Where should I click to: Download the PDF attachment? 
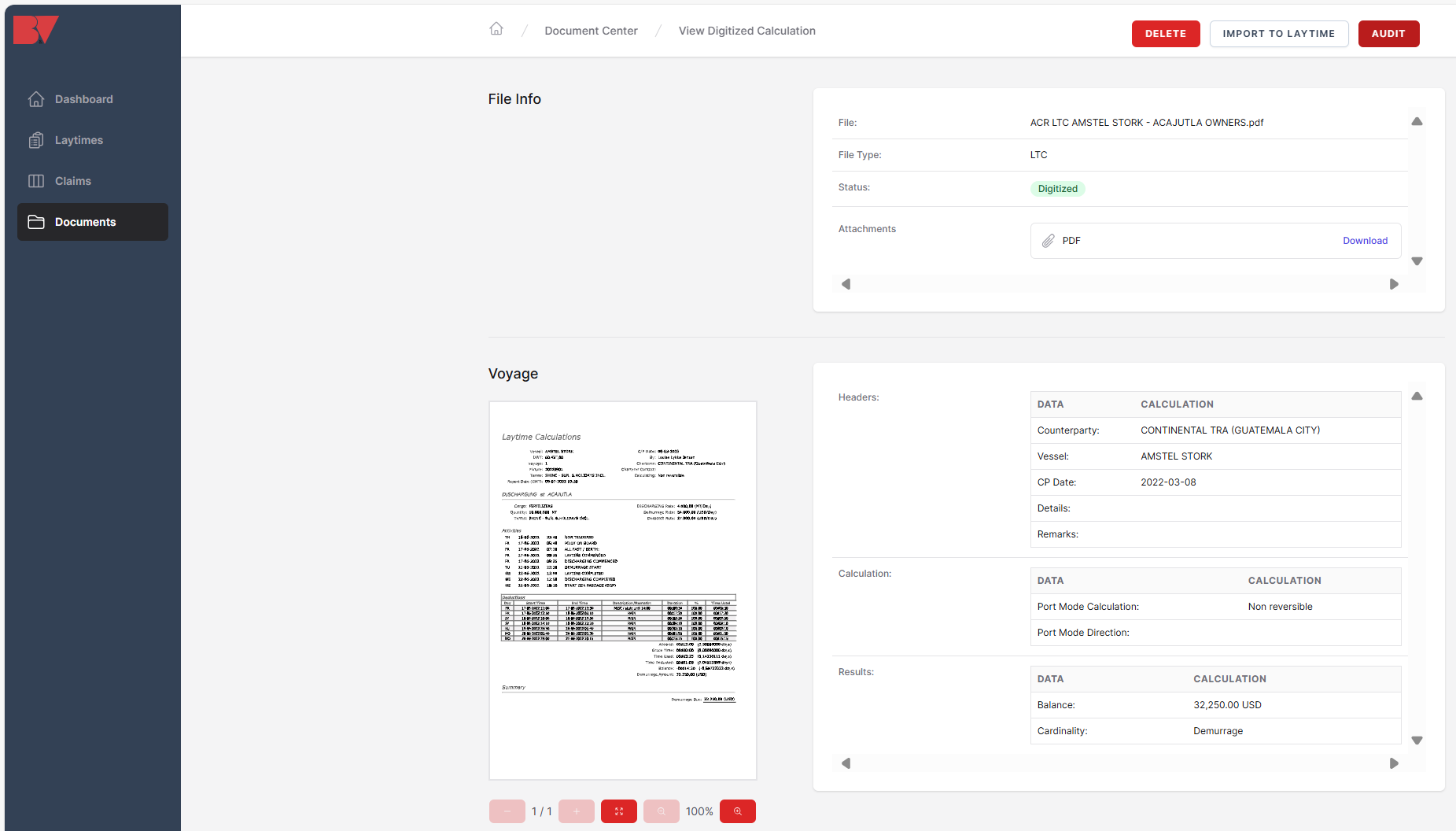point(1365,241)
